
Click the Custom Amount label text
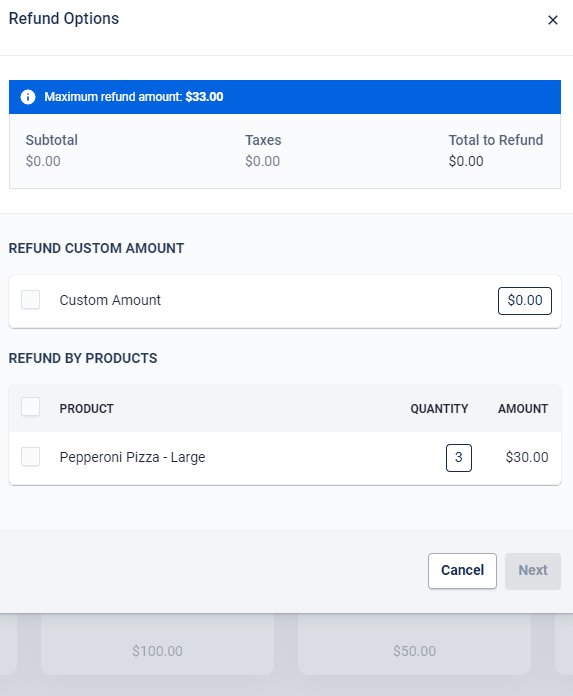[110, 300]
